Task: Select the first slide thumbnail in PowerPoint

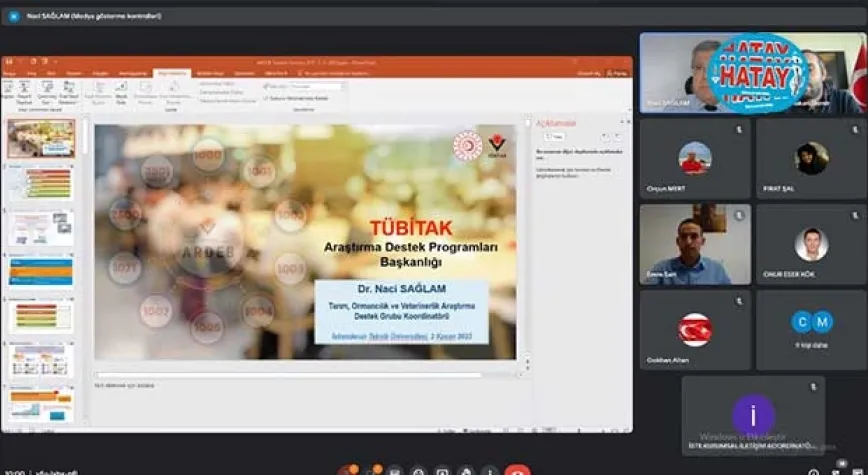Action: click(x=41, y=138)
